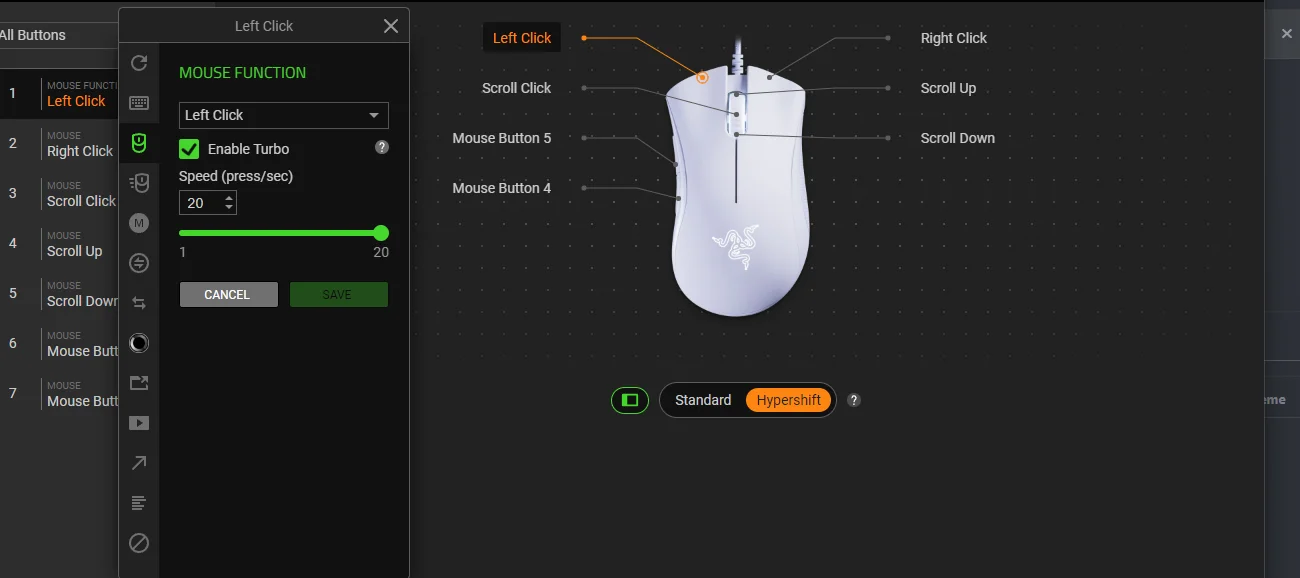Click the Mouse Button 5 diagram label
1300x578 pixels.
pos(501,138)
